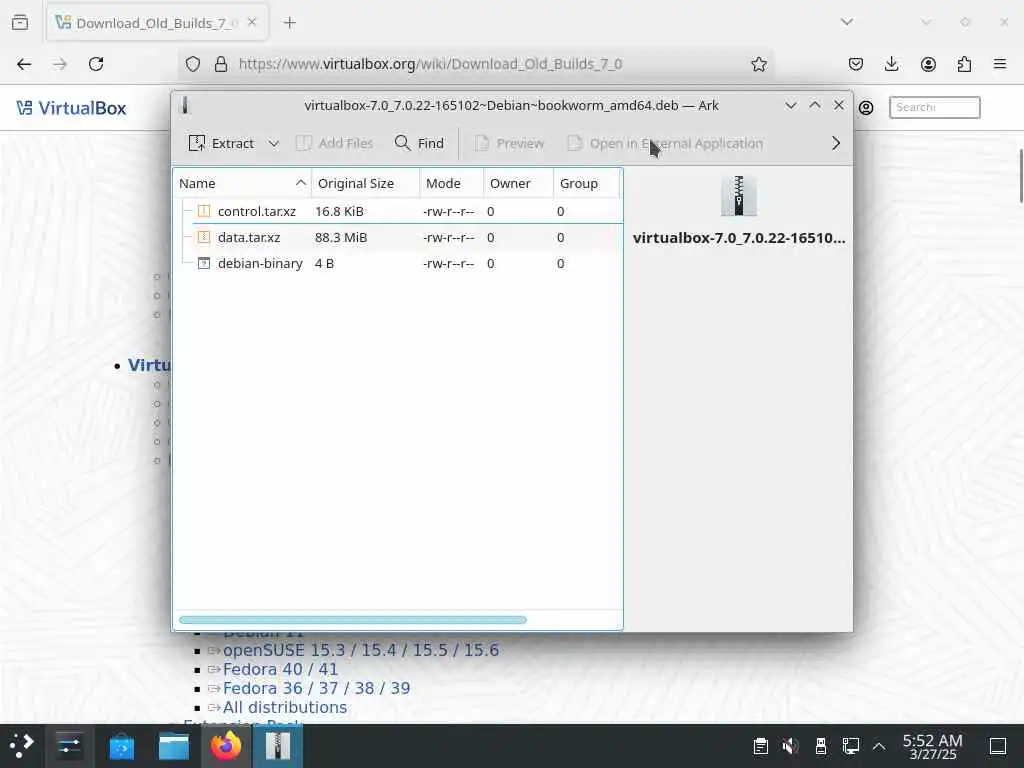This screenshot has width=1024, height=768.
Task: Open the Extract dropdown arrow
Action: coord(274,143)
